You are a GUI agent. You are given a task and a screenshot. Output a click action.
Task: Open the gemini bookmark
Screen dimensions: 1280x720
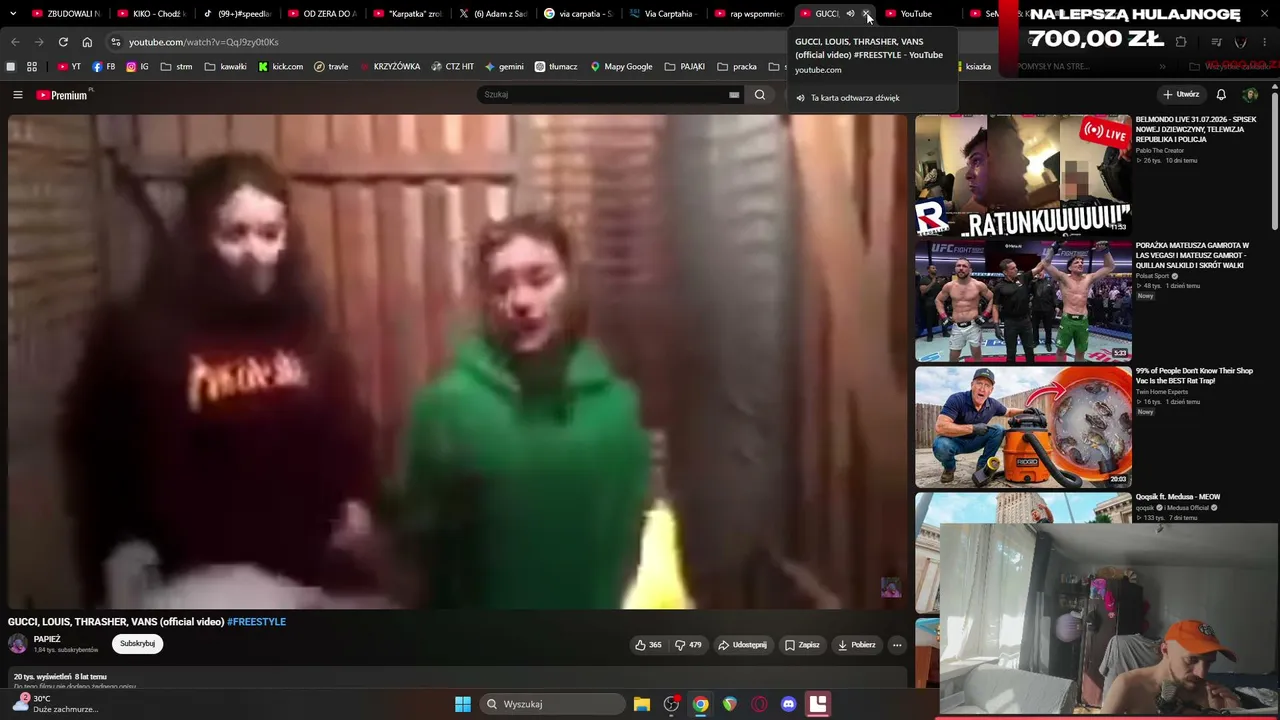point(504,67)
